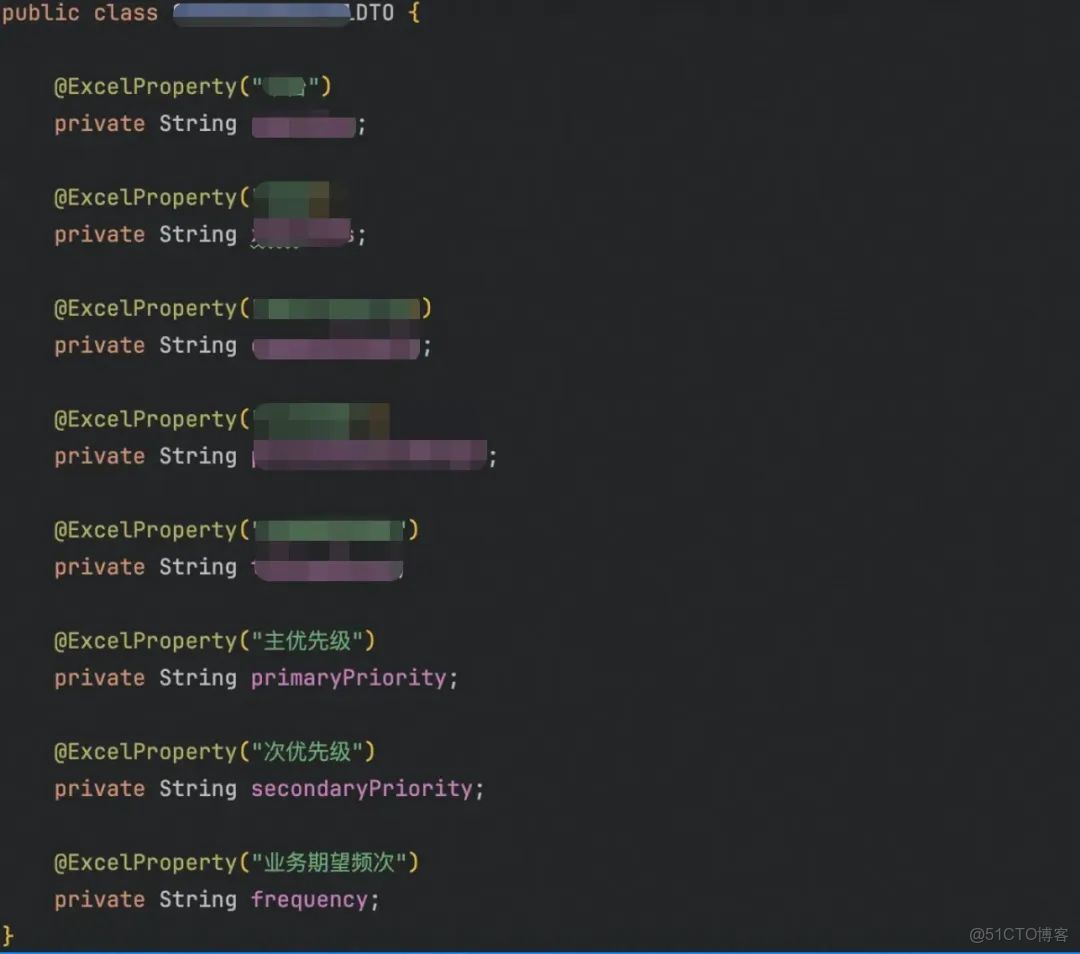Click the field name secondaryPriority
The width and height of the screenshot is (1080, 954).
pyautogui.click(x=362, y=789)
